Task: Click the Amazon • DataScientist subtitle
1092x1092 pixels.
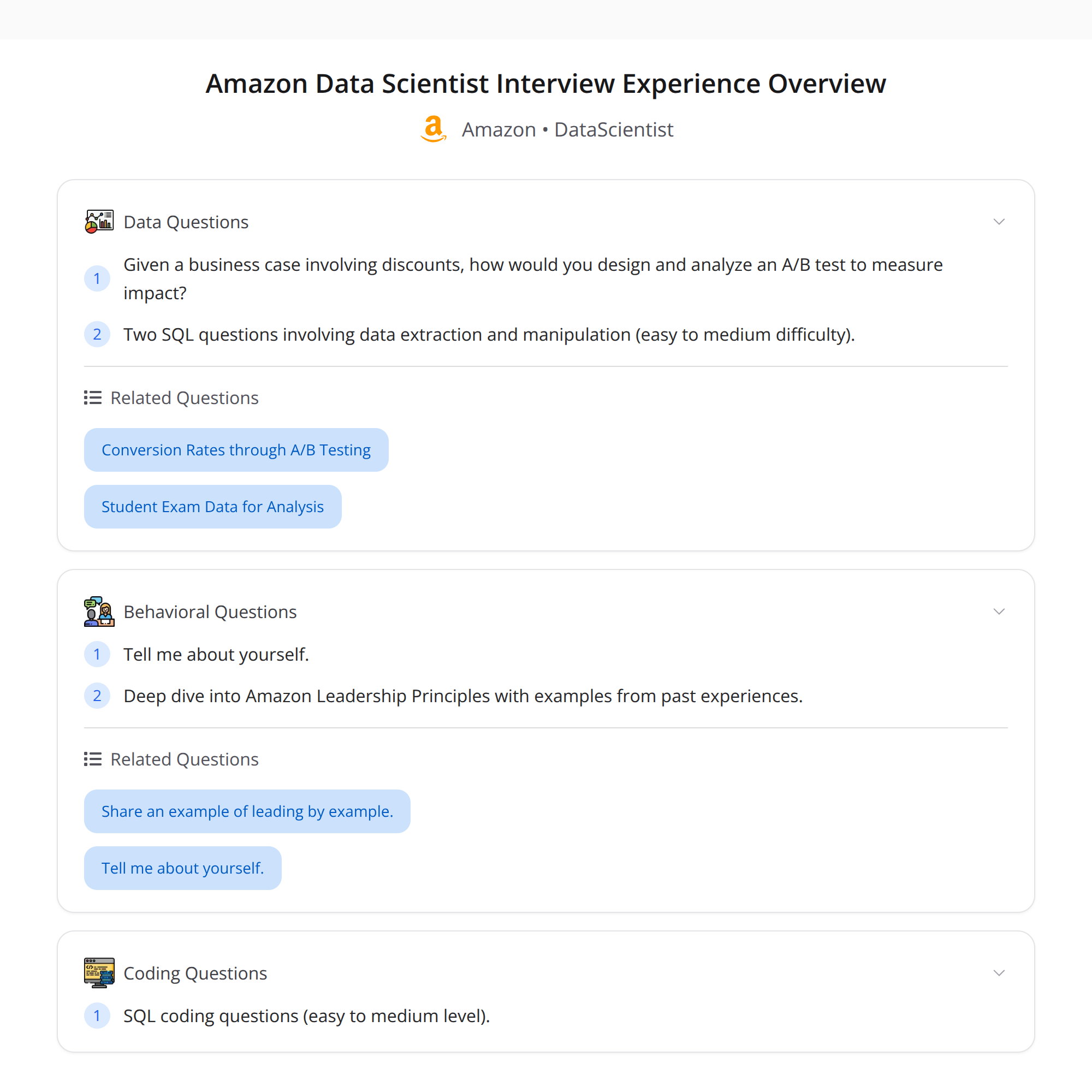Action: [567, 129]
